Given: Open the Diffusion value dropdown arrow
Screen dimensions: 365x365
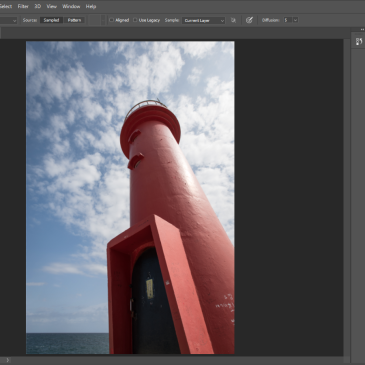Looking at the screenshot, I should coord(295,20).
